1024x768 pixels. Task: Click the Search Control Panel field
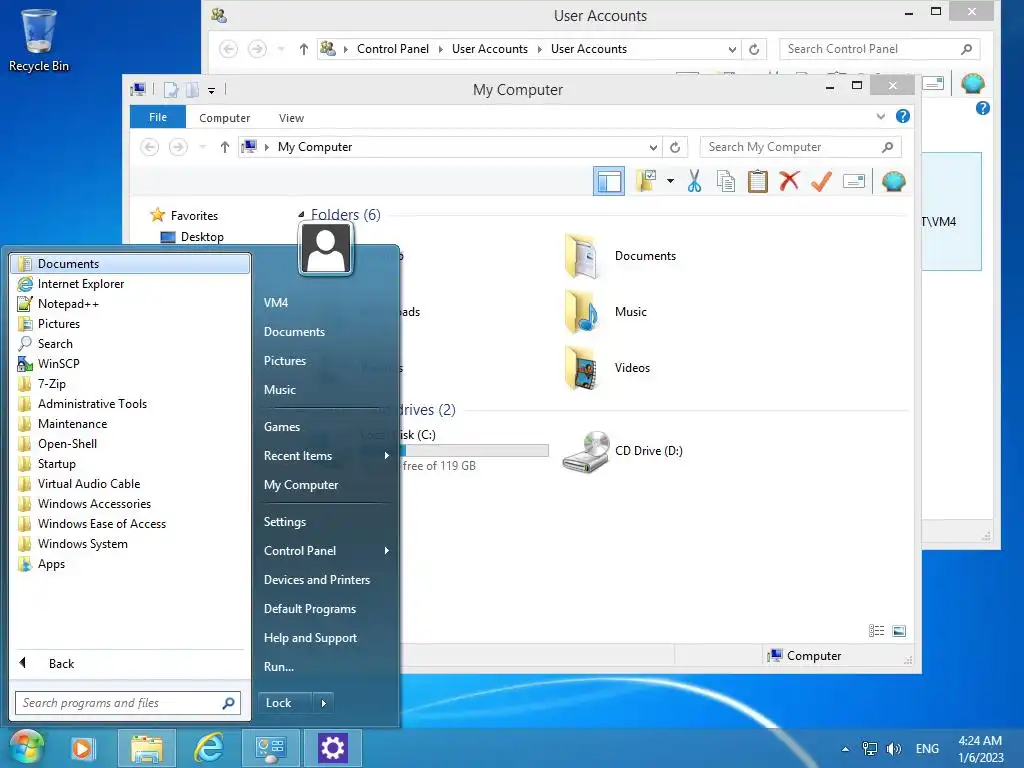click(x=879, y=49)
